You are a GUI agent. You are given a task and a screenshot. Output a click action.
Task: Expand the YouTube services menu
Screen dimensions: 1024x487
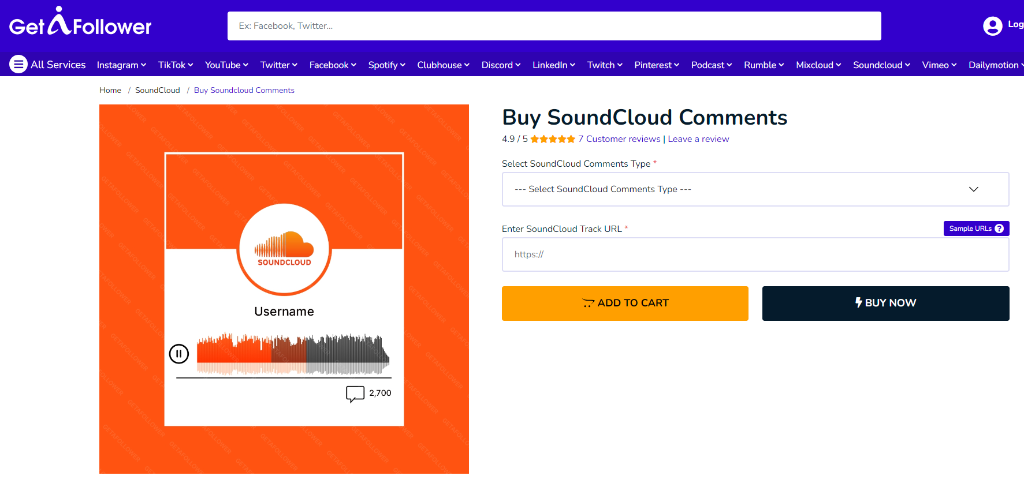point(227,65)
